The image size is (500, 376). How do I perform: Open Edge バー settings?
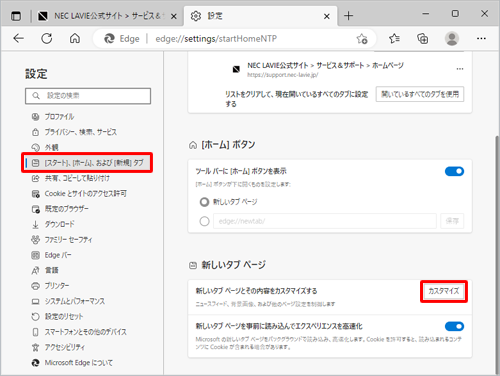(x=51, y=255)
